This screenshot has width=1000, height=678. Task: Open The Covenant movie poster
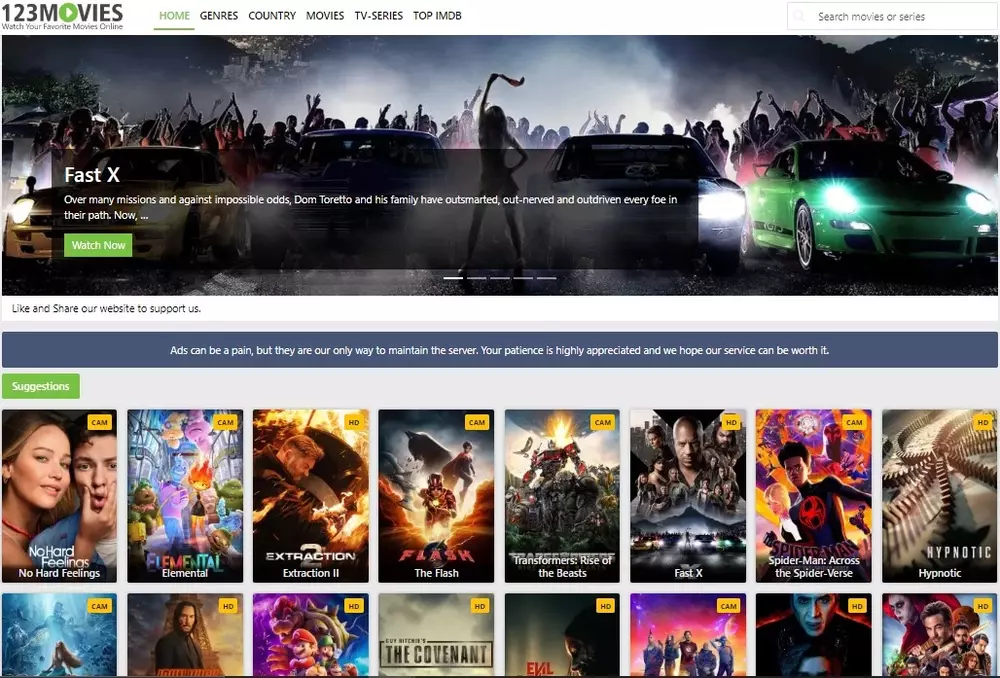point(436,635)
